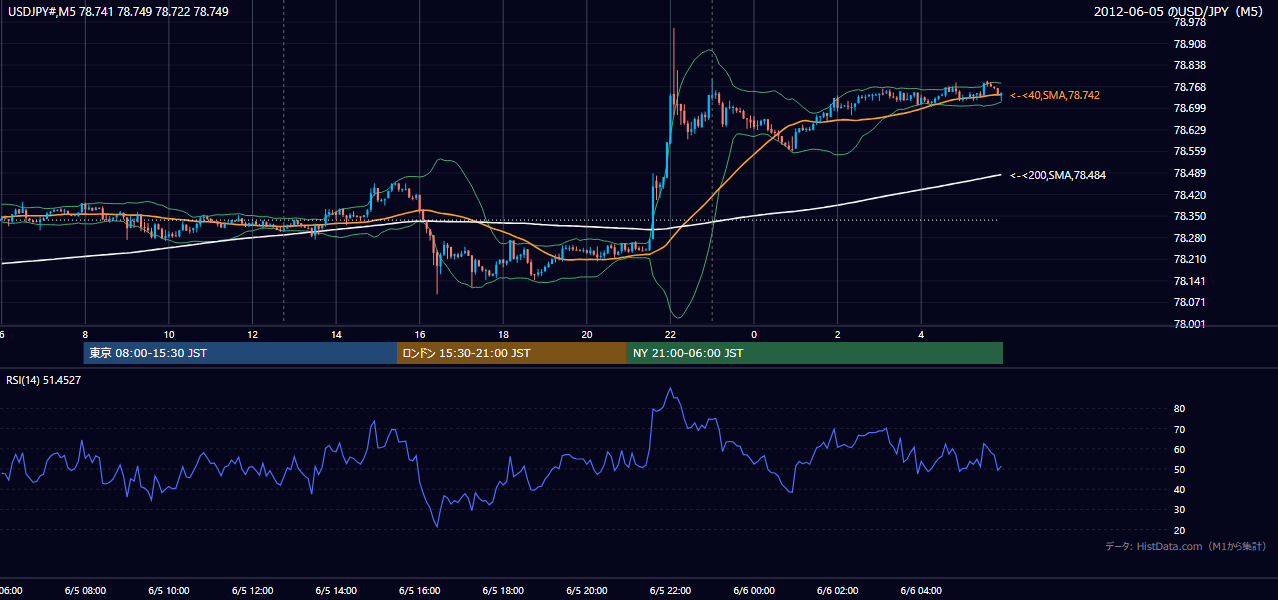Click the 78.699 price axis value
This screenshot has width=1278, height=600.
point(1189,109)
